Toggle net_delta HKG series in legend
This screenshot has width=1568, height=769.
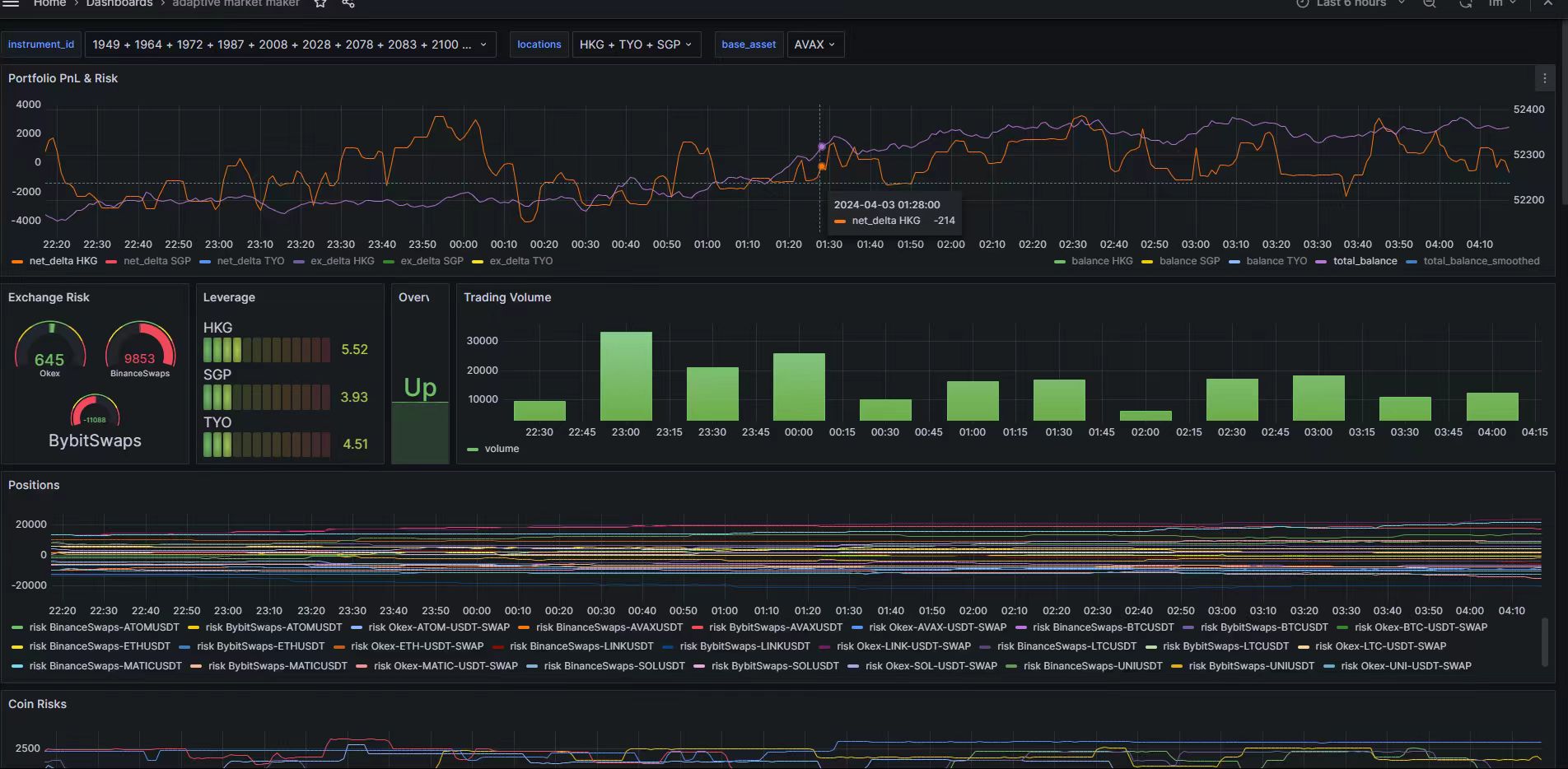pos(63,261)
